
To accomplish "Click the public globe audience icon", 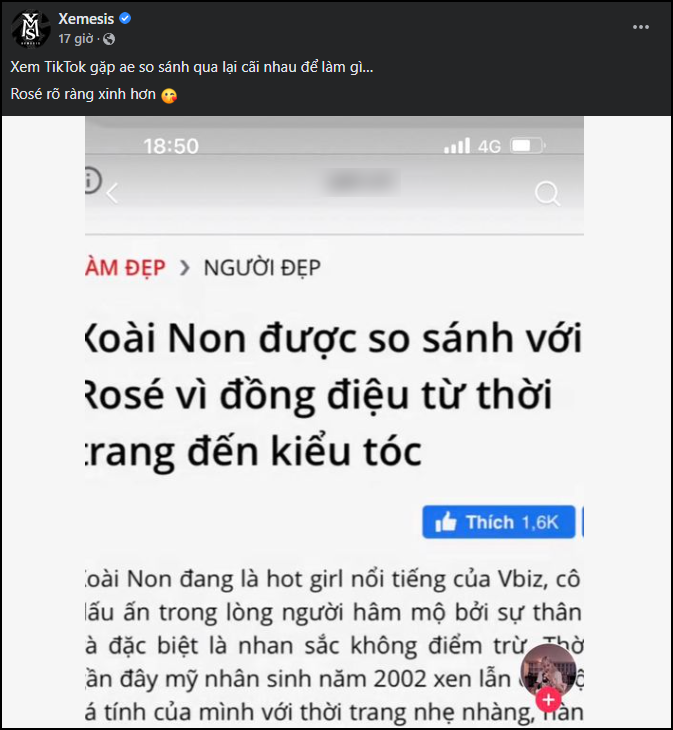I will point(109,39).
